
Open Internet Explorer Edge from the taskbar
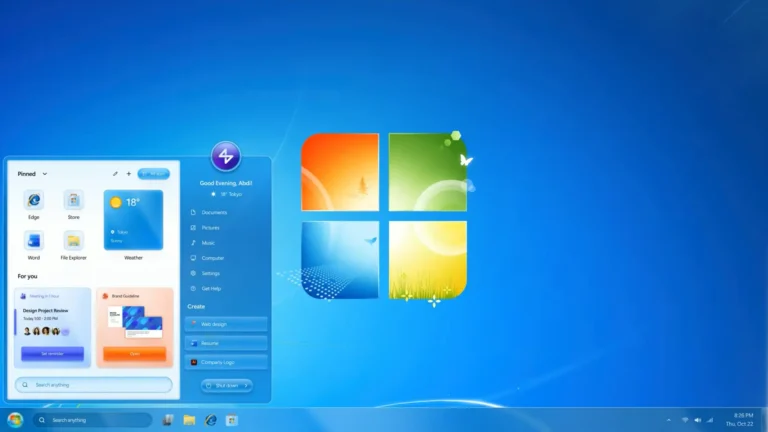(211, 420)
